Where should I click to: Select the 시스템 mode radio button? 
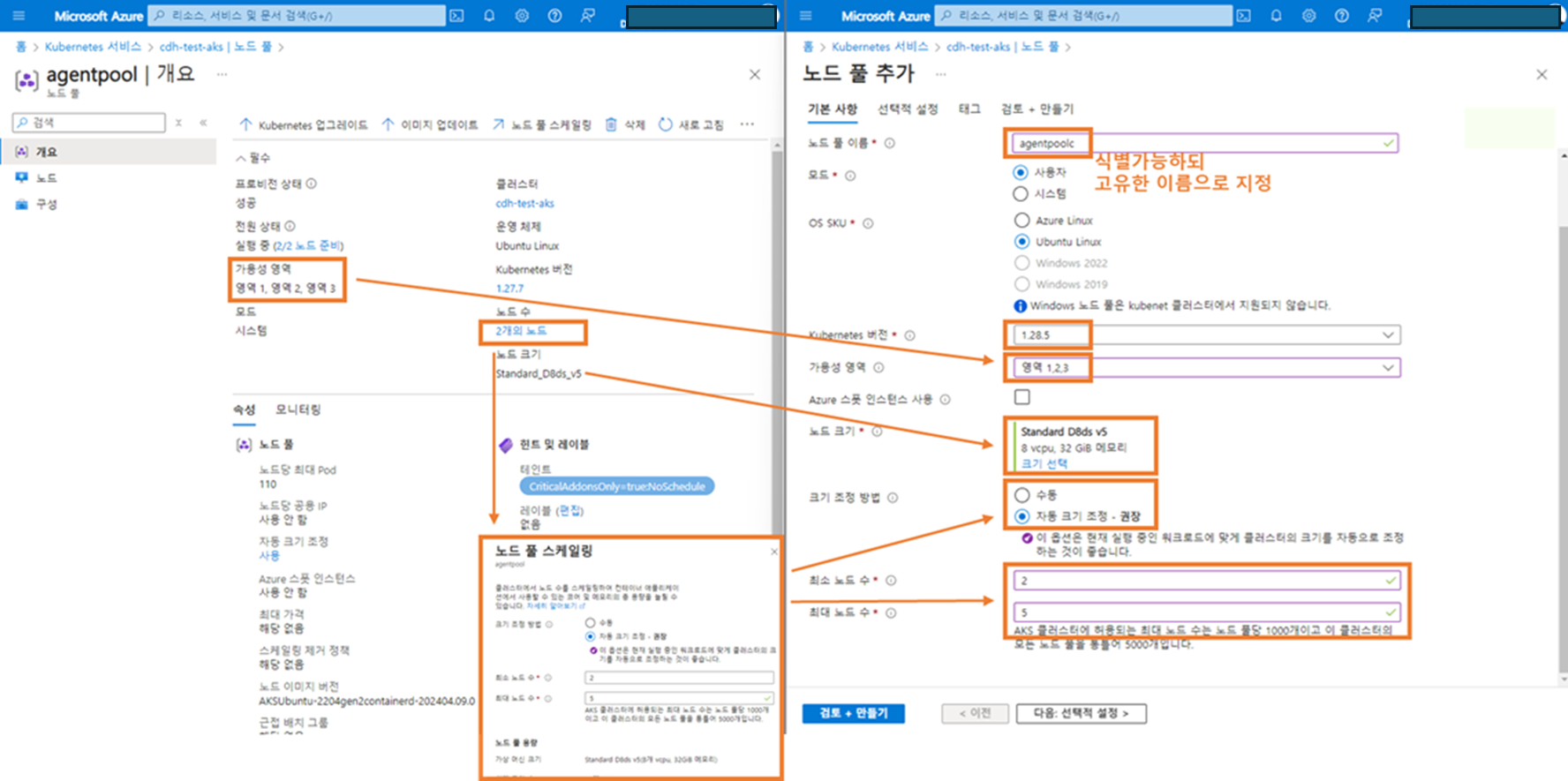click(1021, 193)
